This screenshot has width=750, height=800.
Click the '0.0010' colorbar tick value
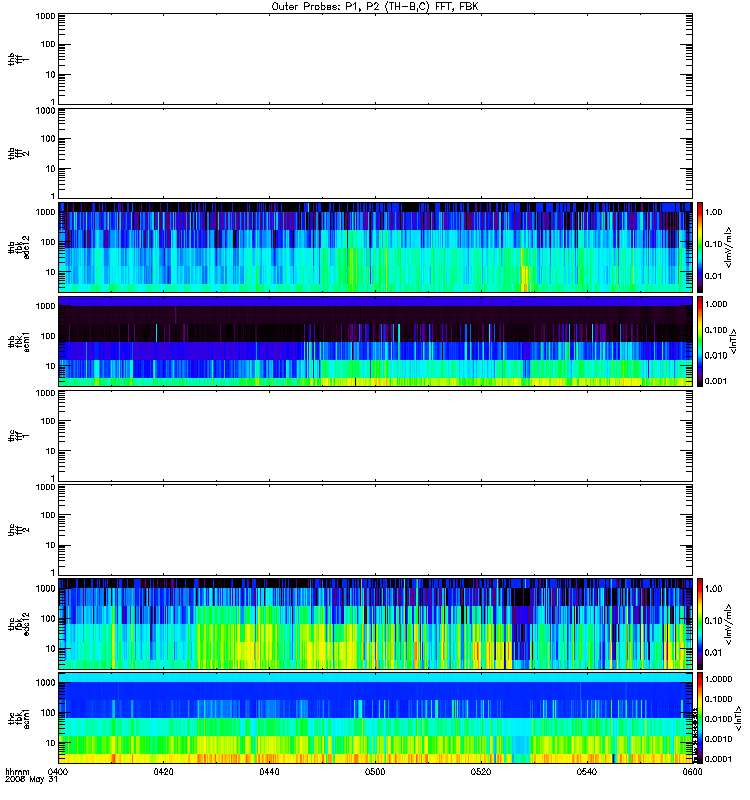(x=718, y=739)
